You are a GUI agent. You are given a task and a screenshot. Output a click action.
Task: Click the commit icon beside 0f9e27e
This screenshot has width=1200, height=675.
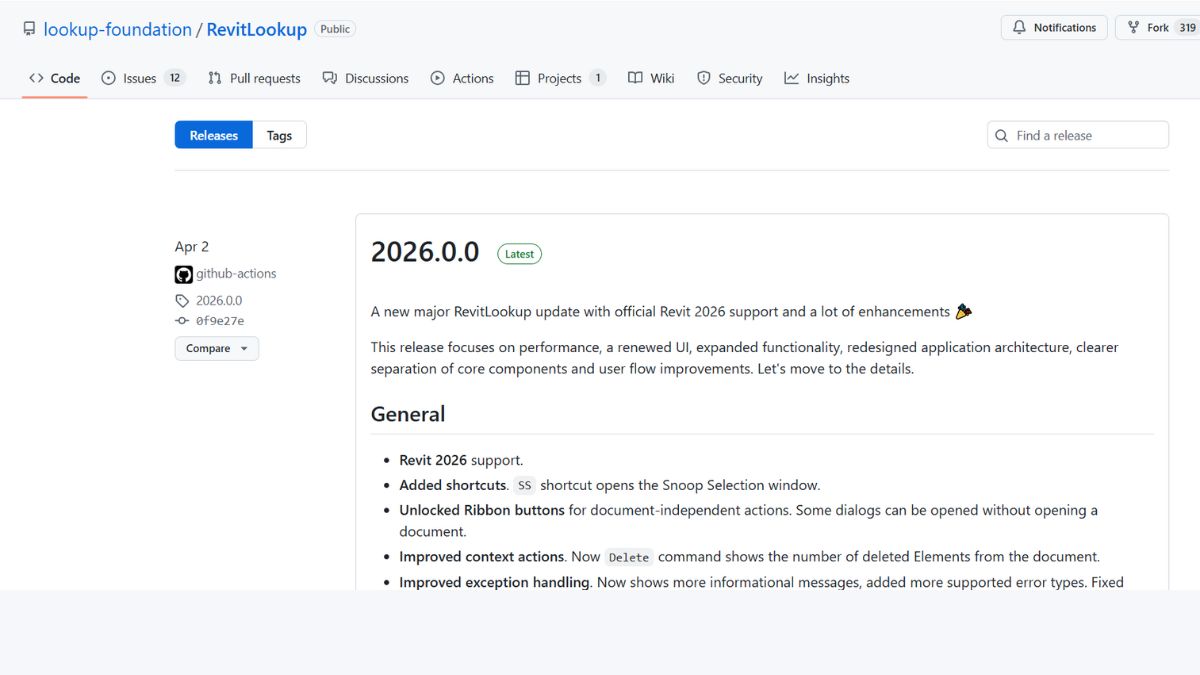(182, 321)
